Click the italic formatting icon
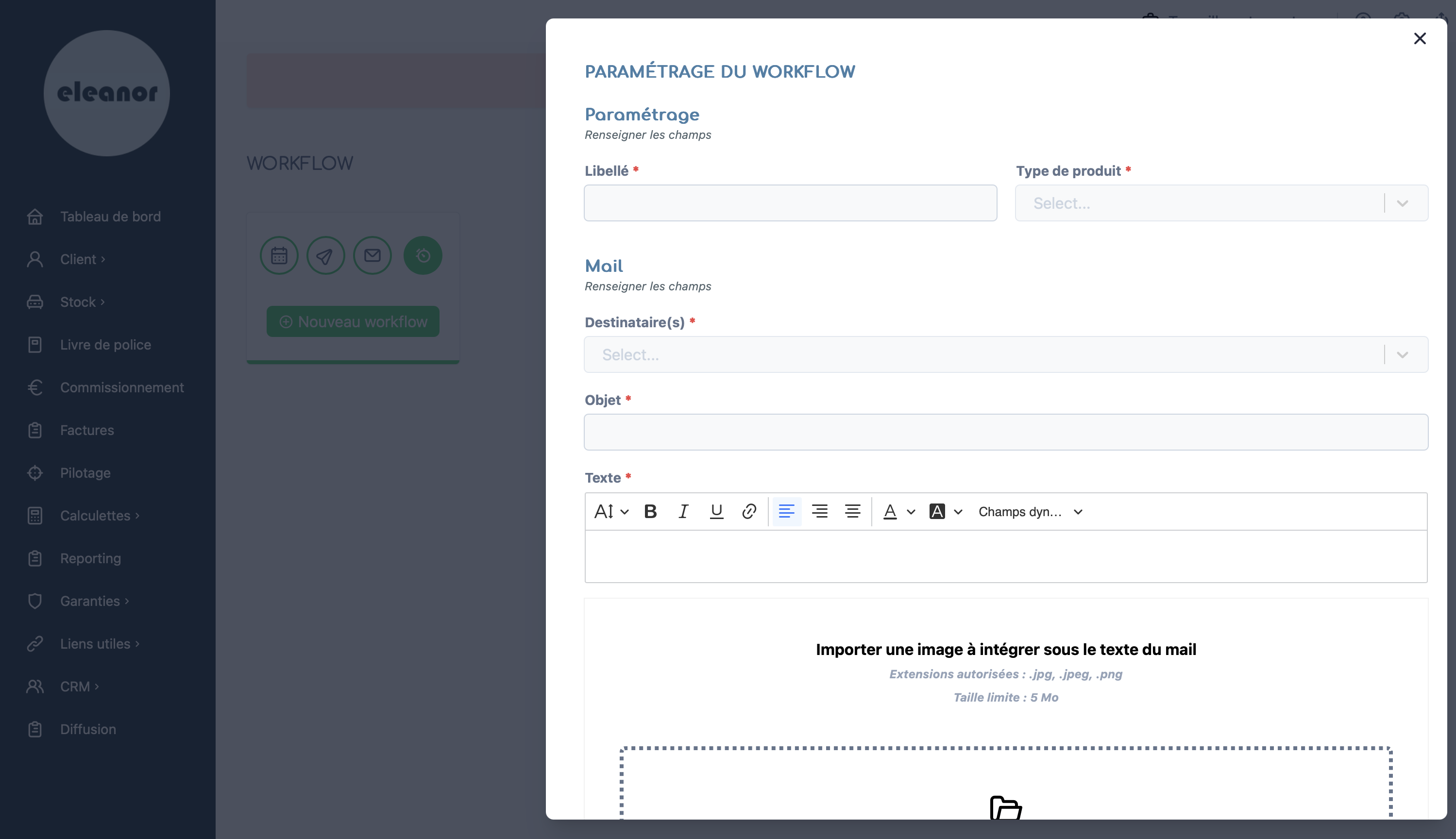 coord(682,511)
